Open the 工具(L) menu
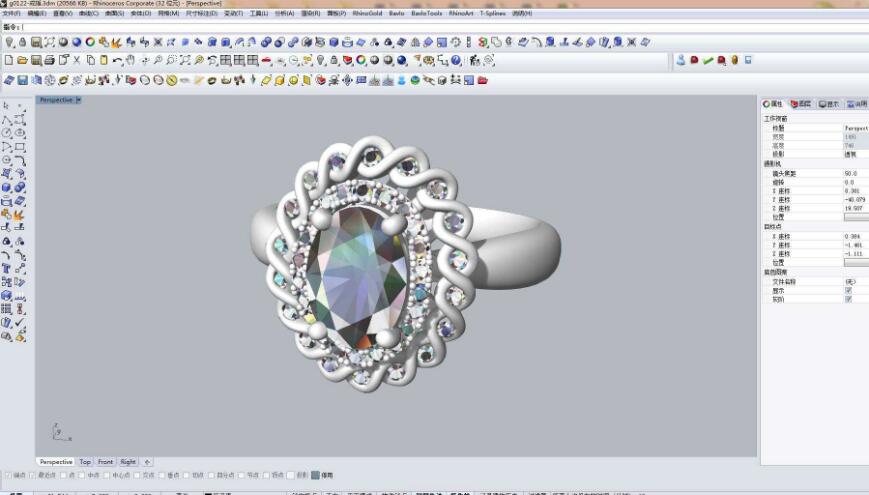 [x=259, y=13]
